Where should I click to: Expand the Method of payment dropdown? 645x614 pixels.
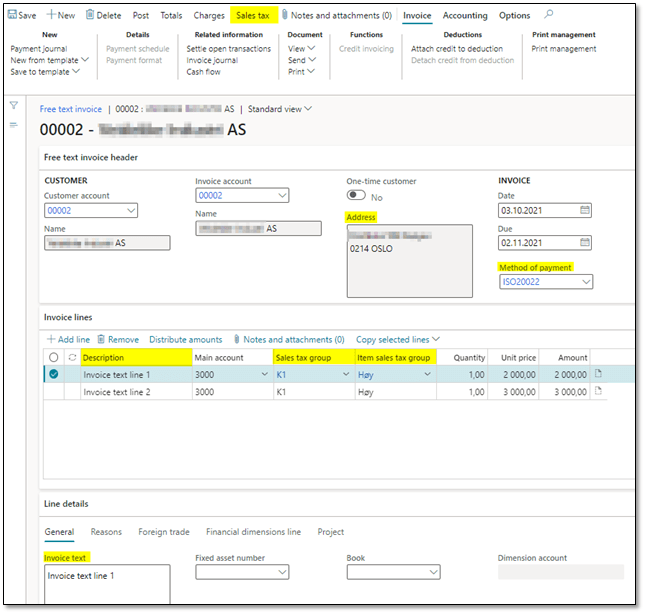(x=585, y=282)
